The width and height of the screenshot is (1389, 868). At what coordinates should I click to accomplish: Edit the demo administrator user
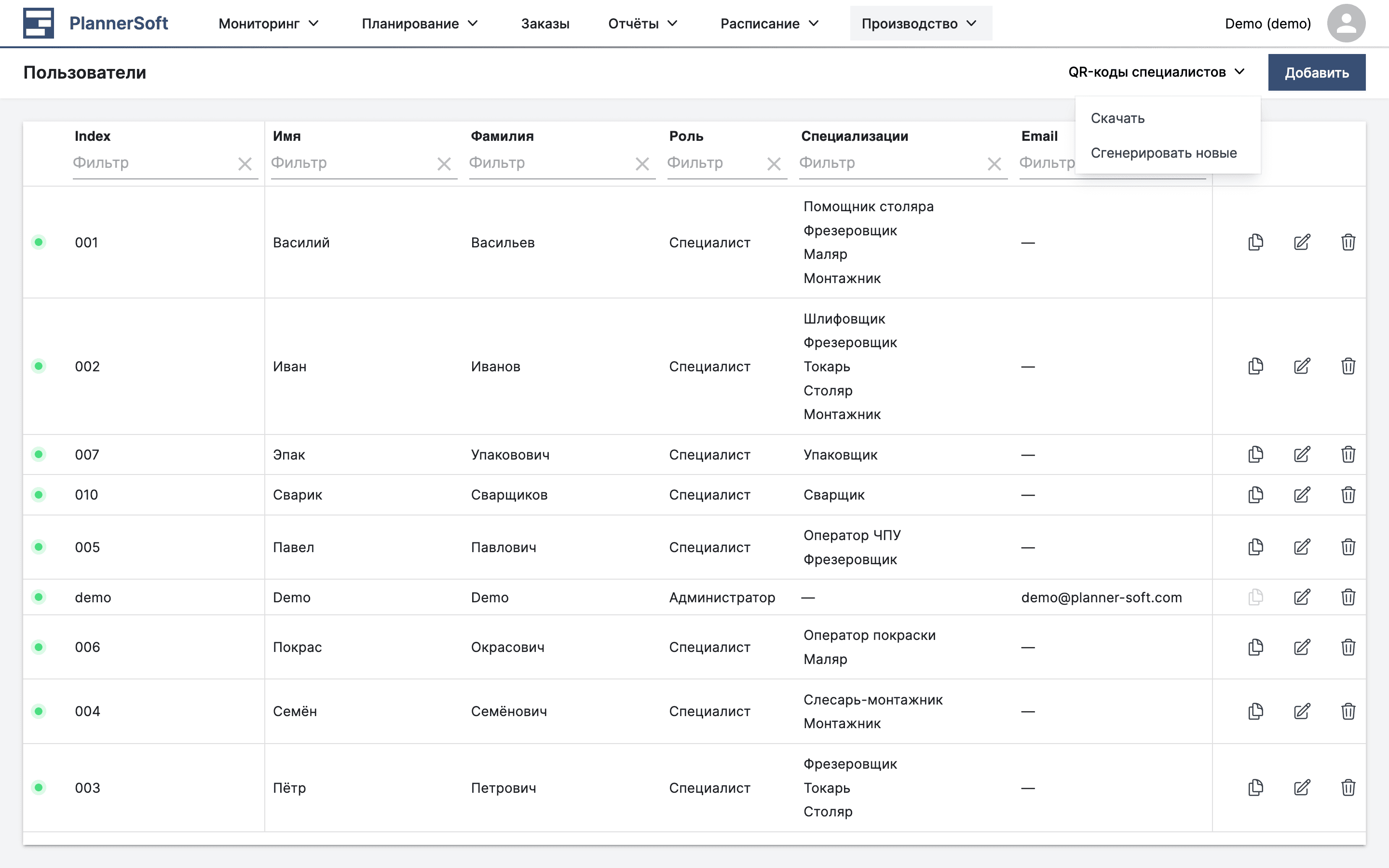pyautogui.click(x=1302, y=597)
